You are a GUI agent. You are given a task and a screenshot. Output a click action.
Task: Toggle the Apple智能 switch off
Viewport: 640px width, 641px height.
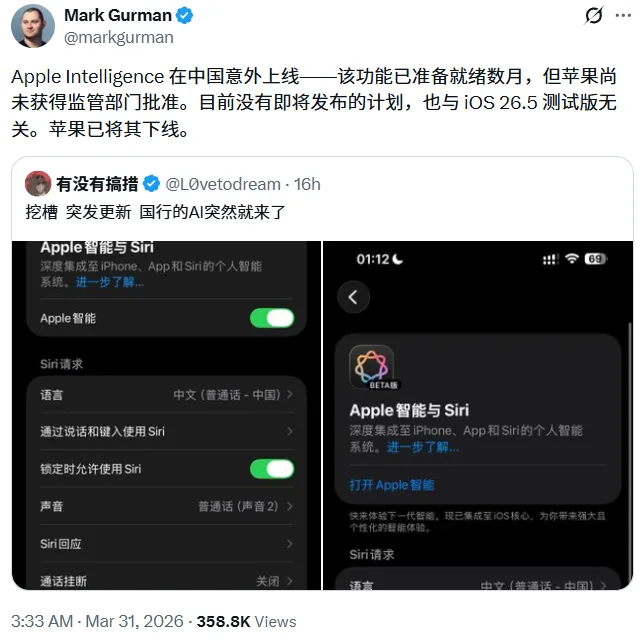pos(272,318)
